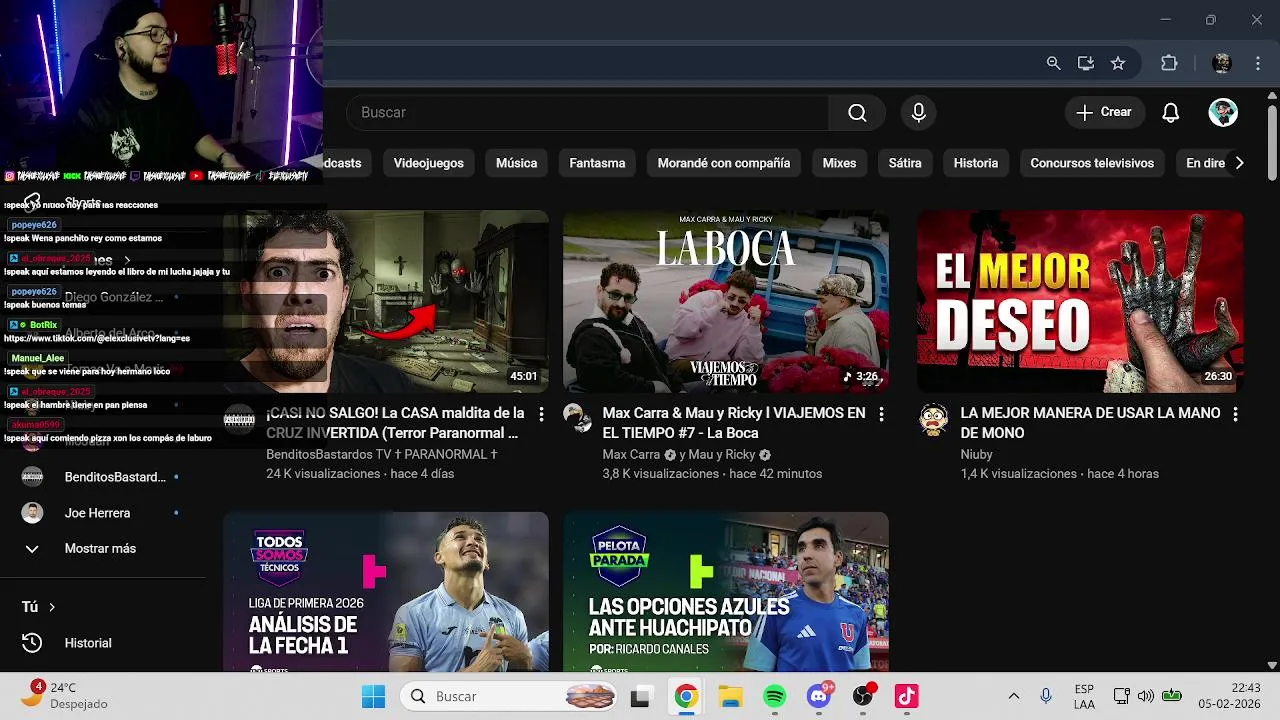1280x720 pixels.
Task: Play LAS OPCIONES AZULES ANTE HUACHIPATO thumbnail
Action: (x=726, y=592)
